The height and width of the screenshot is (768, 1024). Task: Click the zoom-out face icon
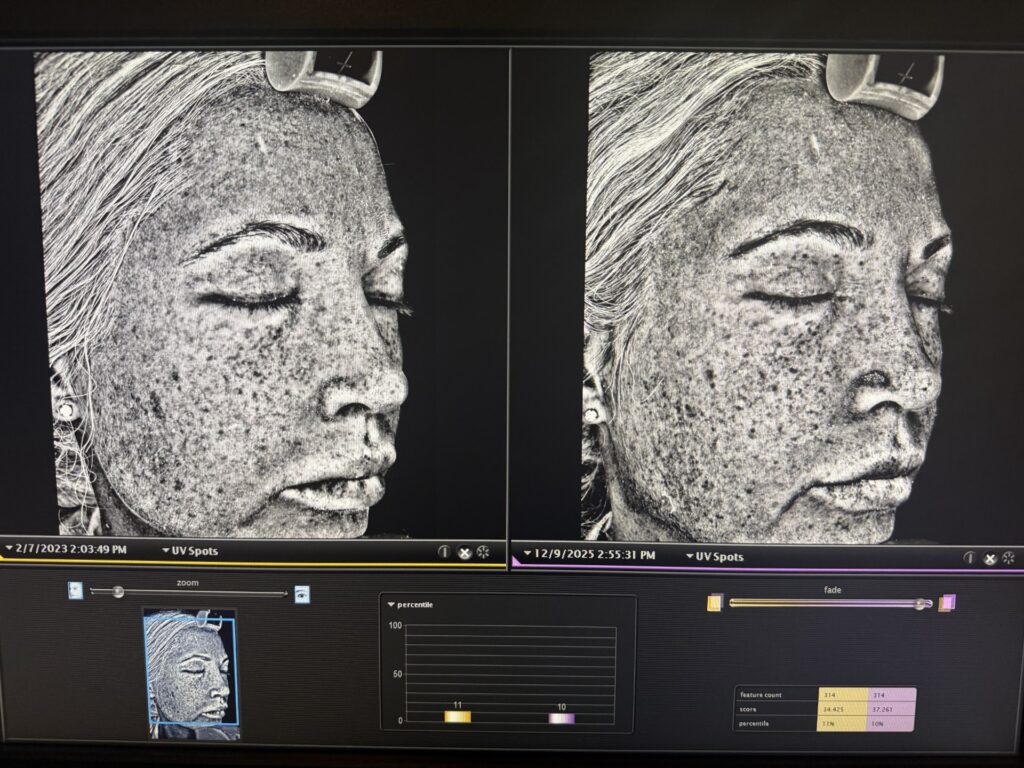pyautogui.click(x=75, y=591)
